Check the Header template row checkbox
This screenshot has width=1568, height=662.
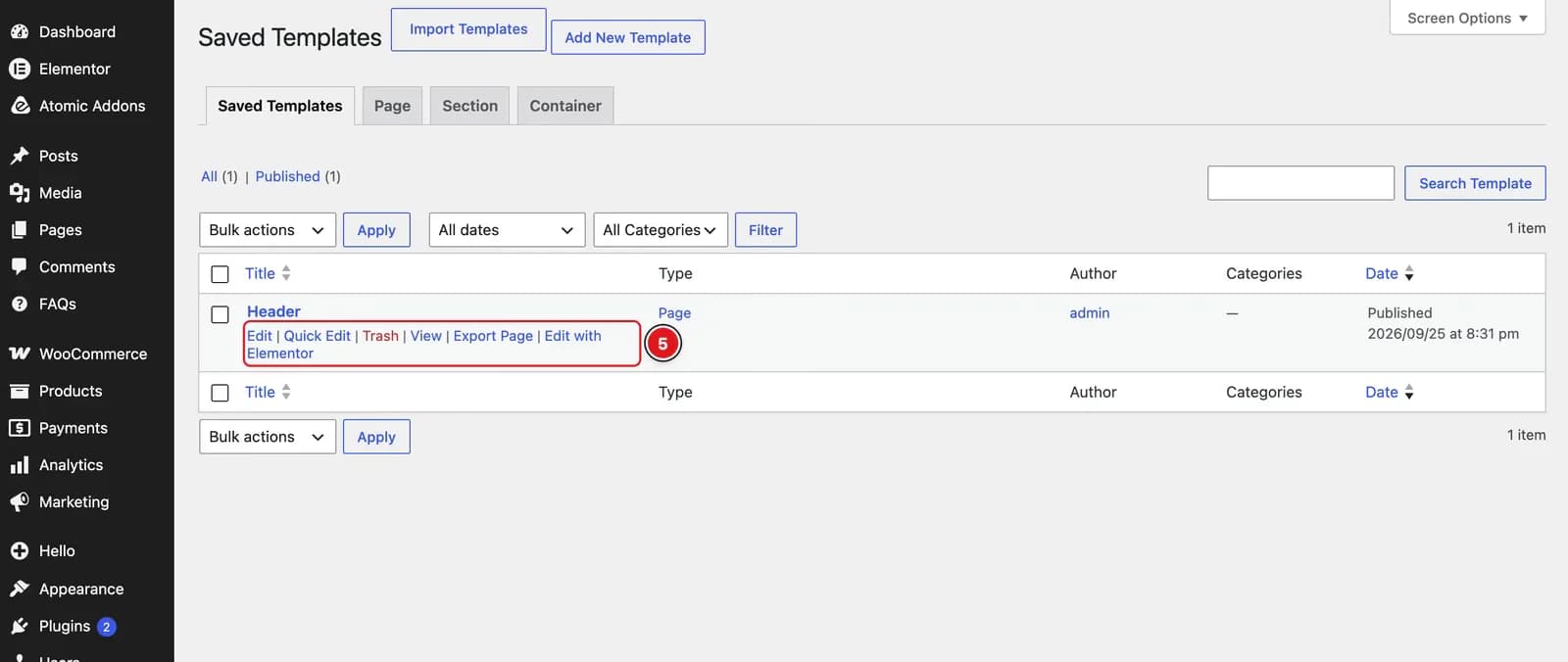pyautogui.click(x=220, y=314)
